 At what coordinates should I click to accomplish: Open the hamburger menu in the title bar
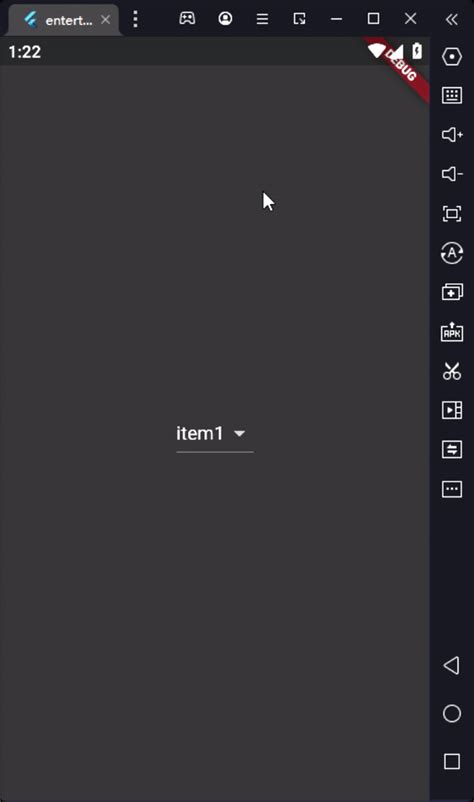pos(262,19)
